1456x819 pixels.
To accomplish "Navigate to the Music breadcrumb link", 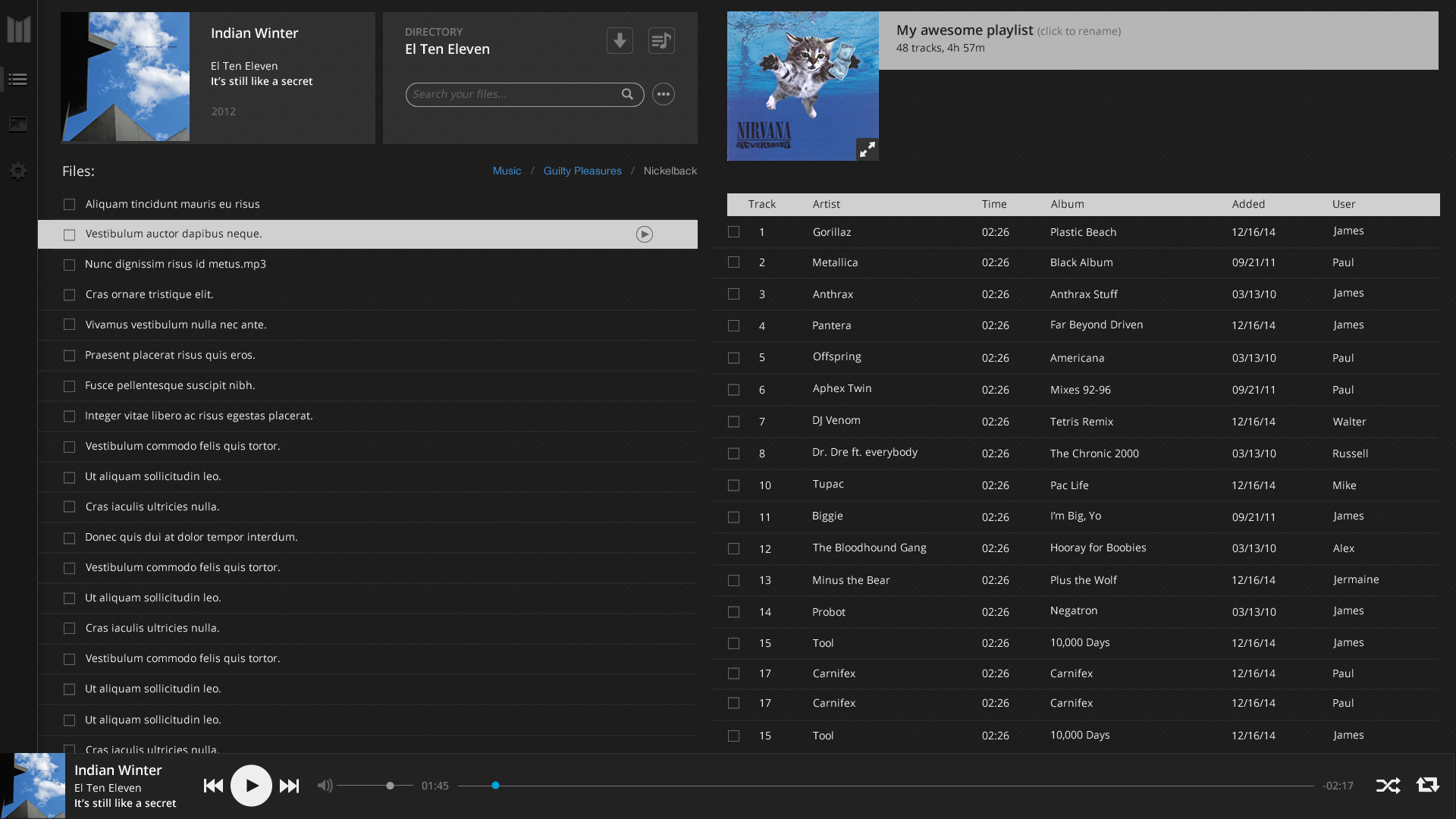I will click(507, 171).
